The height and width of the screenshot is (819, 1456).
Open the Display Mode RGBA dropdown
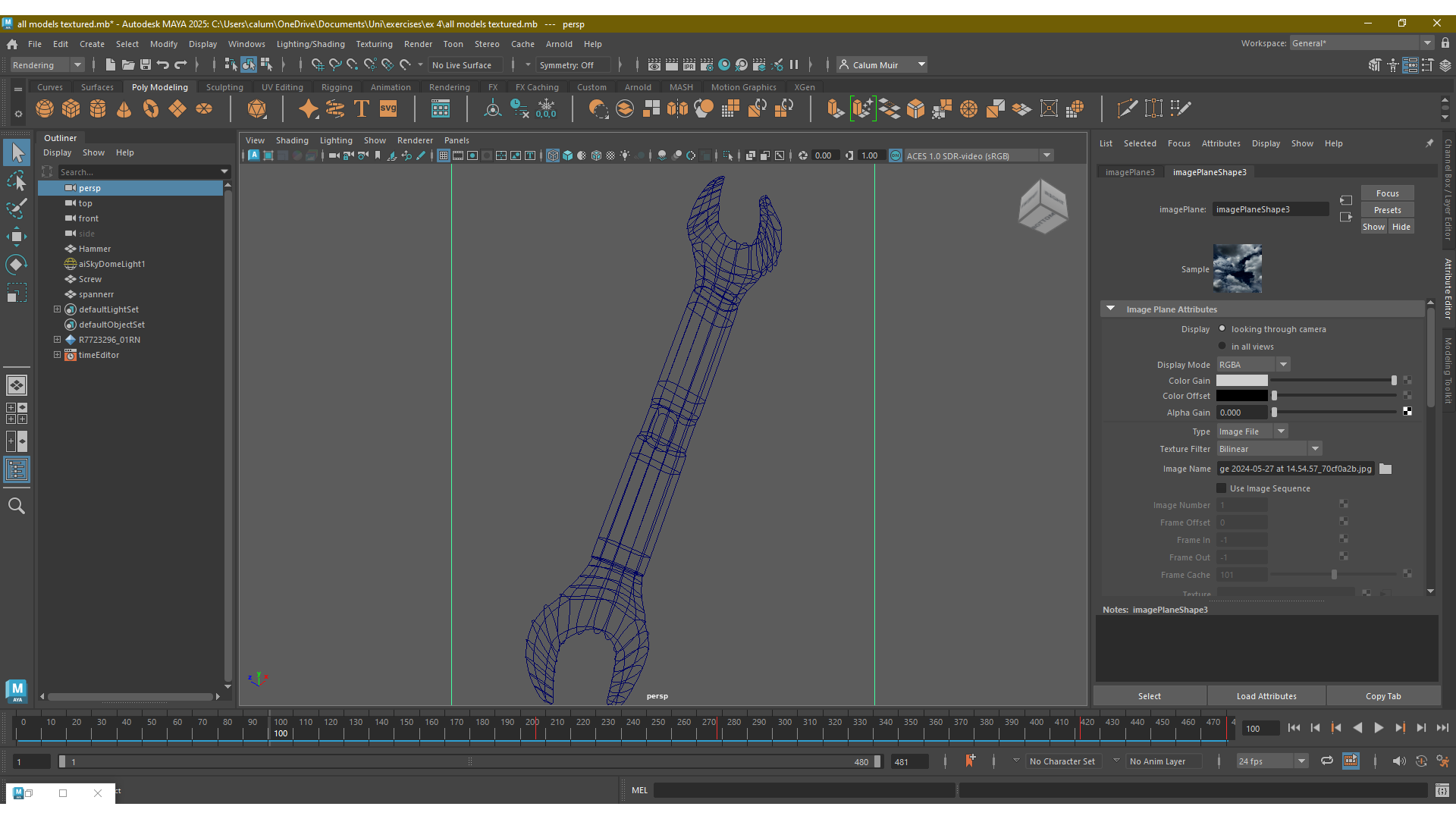pyautogui.click(x=1253, y=365)
